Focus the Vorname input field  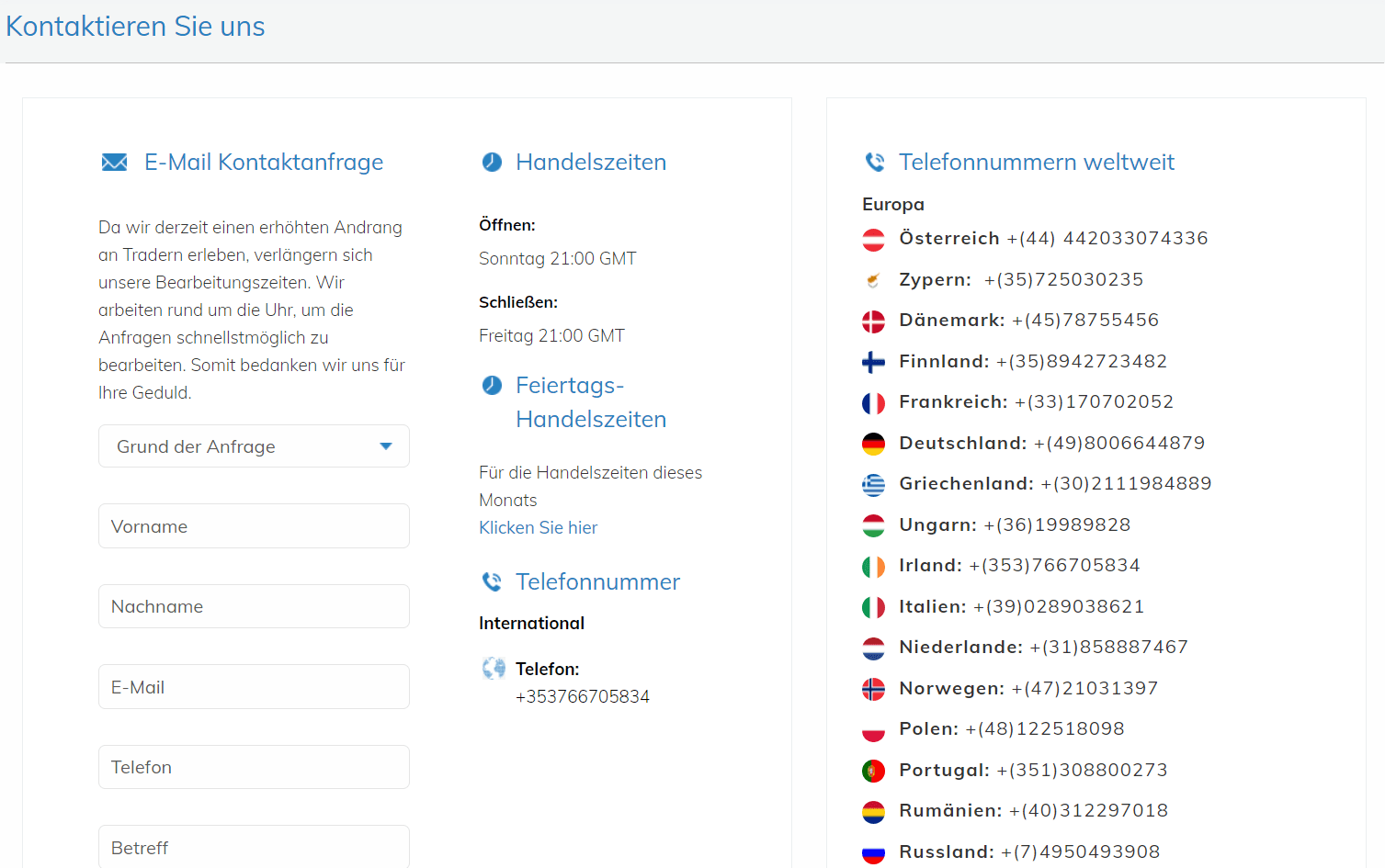(x=254, y=526)
